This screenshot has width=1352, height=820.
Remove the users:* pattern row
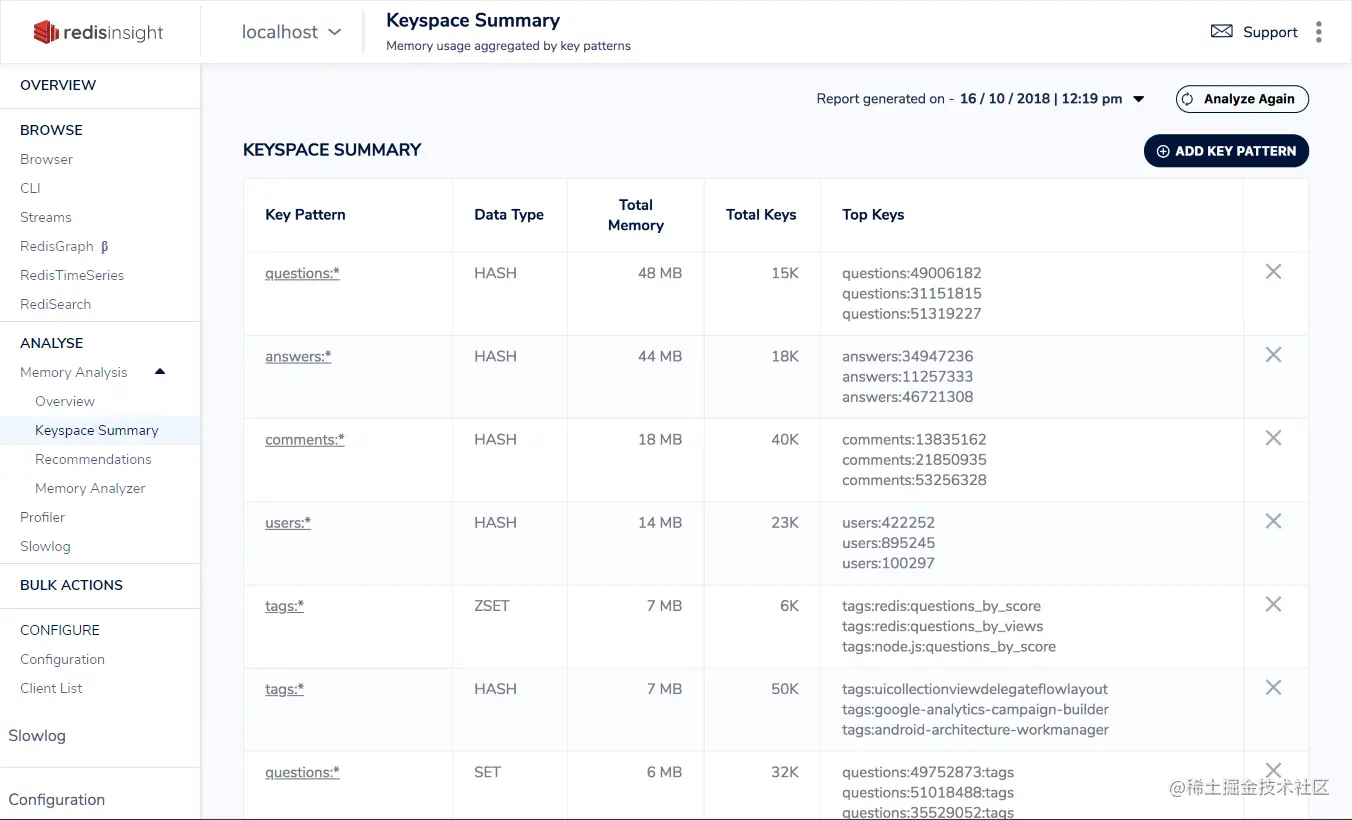[x=1273, y=521]
